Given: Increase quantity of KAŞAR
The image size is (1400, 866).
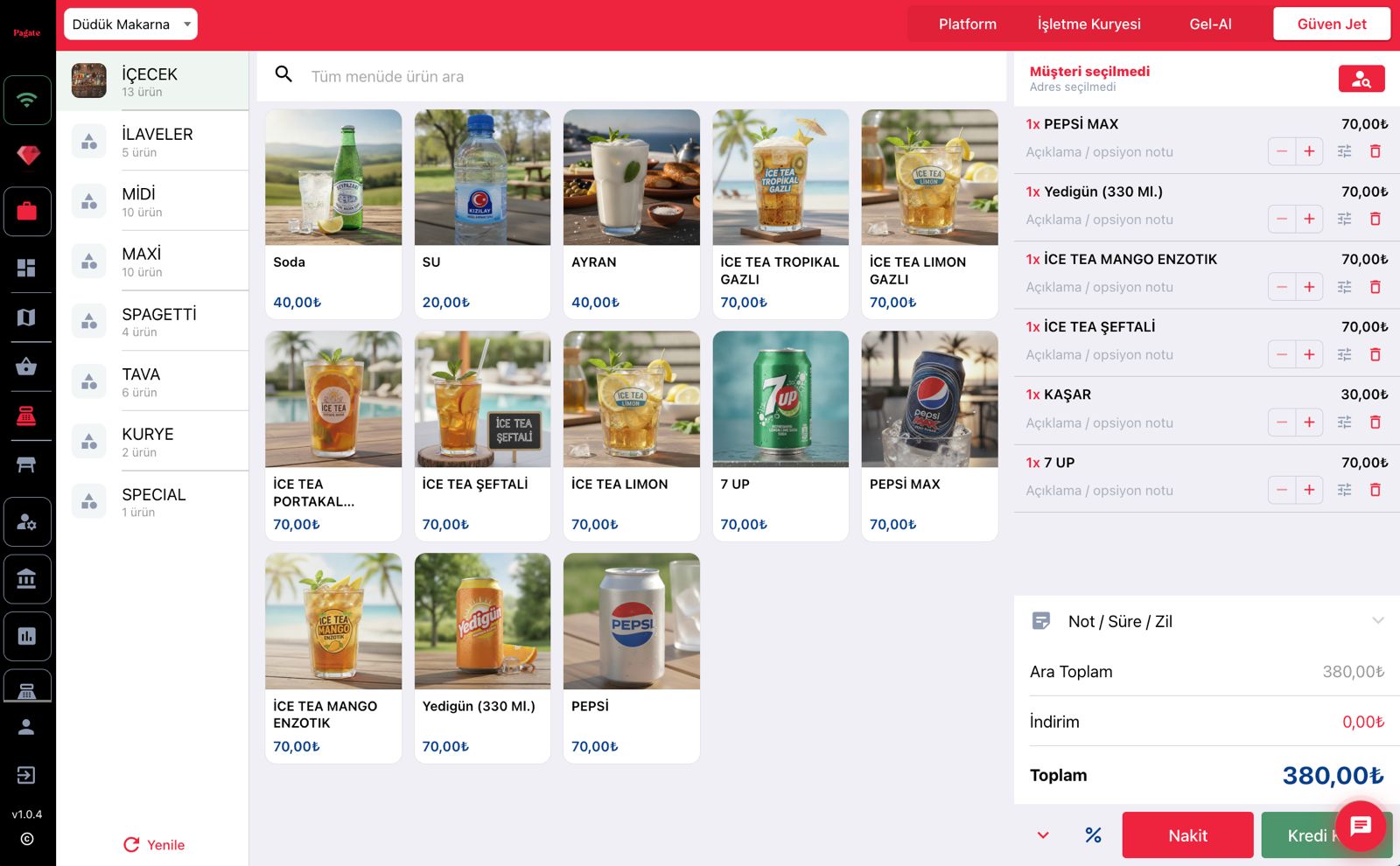Looking at the screenshot, I should pyautogui.click(x=1309, y=423).
